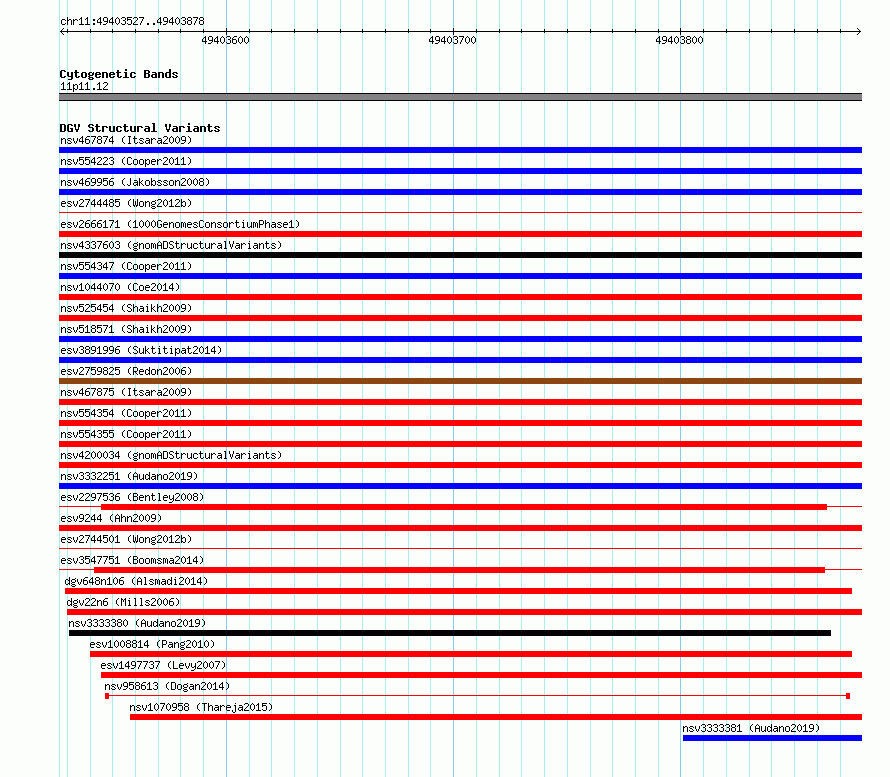Viewport: 890px width, 777px height.
Task: Select the black nsv4337603 gnomAD bar
Action: 460,255
